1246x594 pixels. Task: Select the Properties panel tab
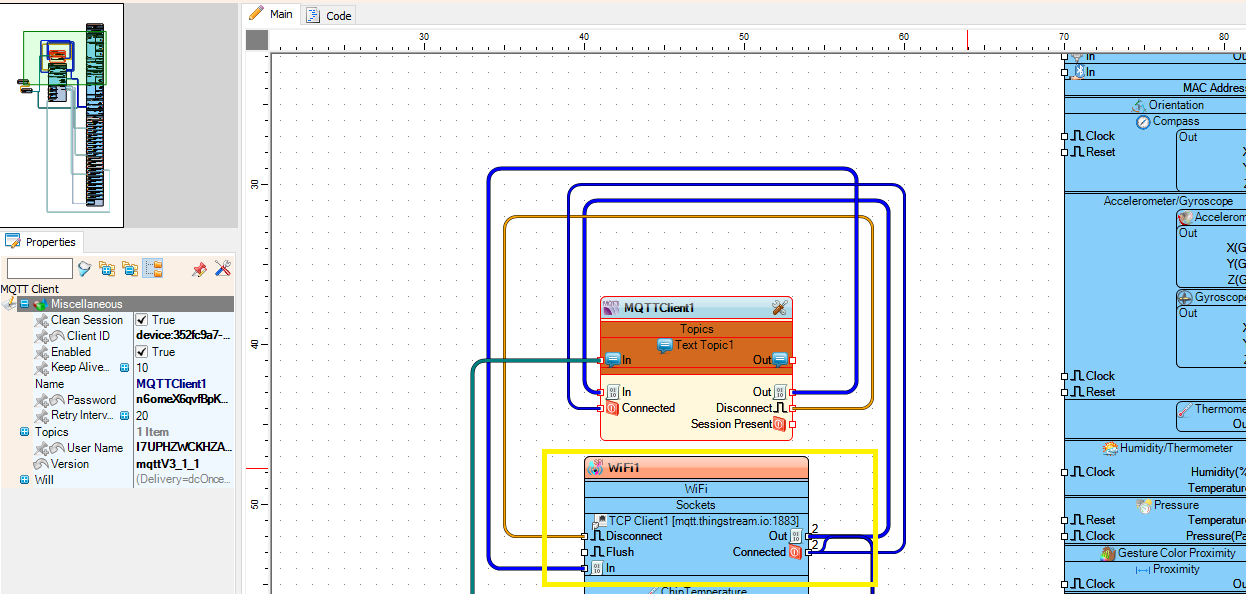[x=41, y=241]
